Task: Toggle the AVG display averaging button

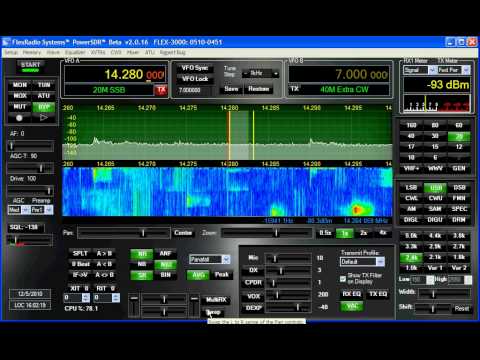Action: 198,275
